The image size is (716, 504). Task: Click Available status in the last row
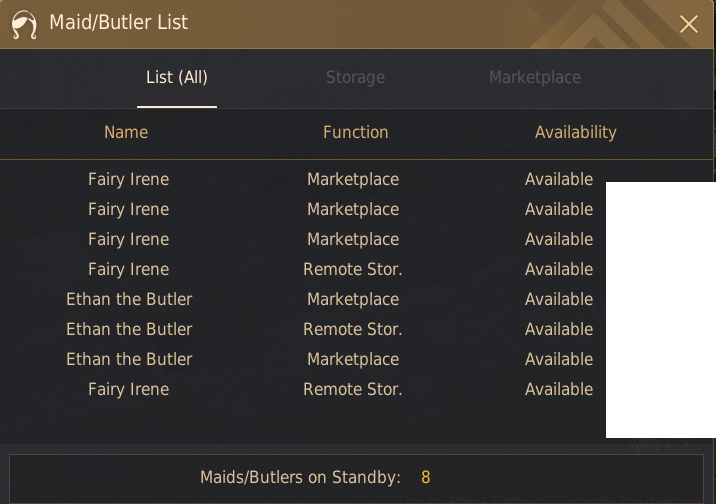click(559, 389)
